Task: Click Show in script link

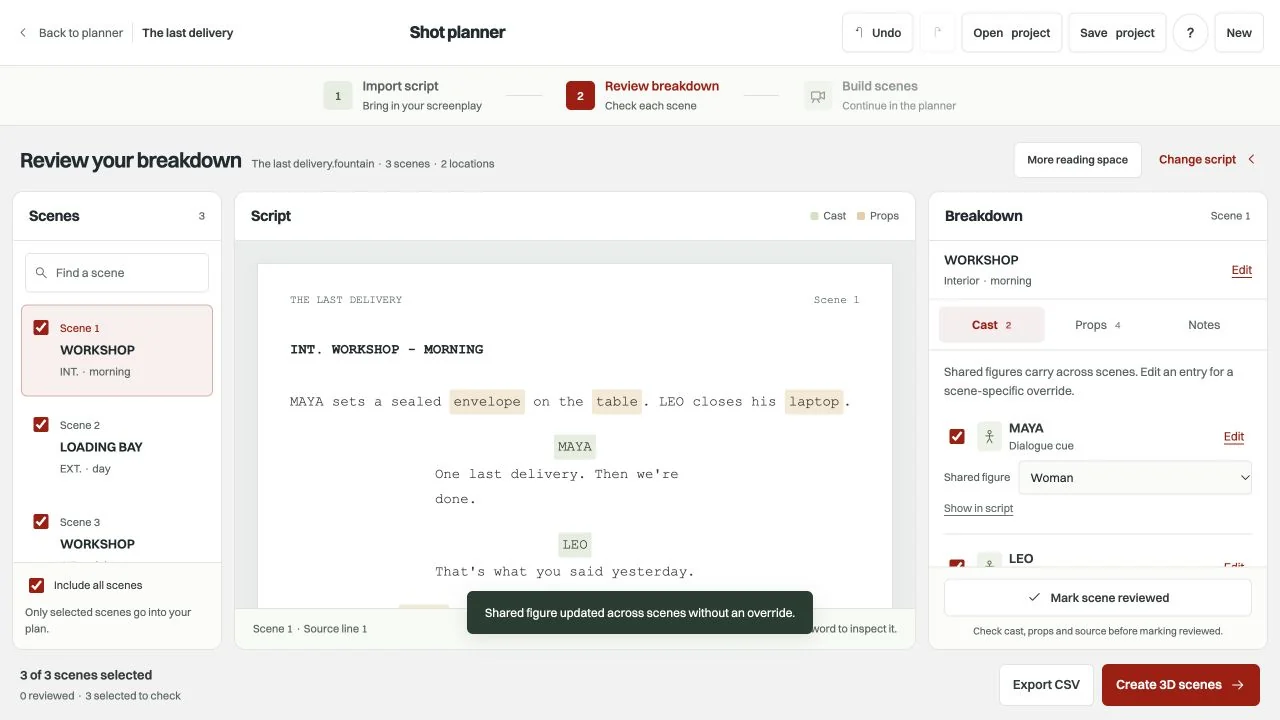Action: (978, 508)
